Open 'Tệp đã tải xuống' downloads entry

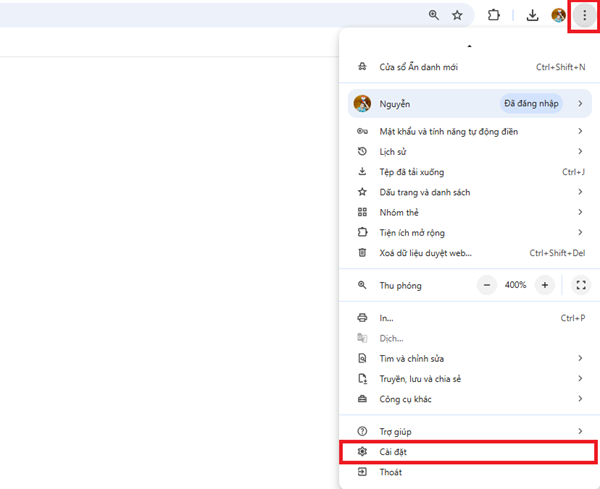click(x=411, y=172)
